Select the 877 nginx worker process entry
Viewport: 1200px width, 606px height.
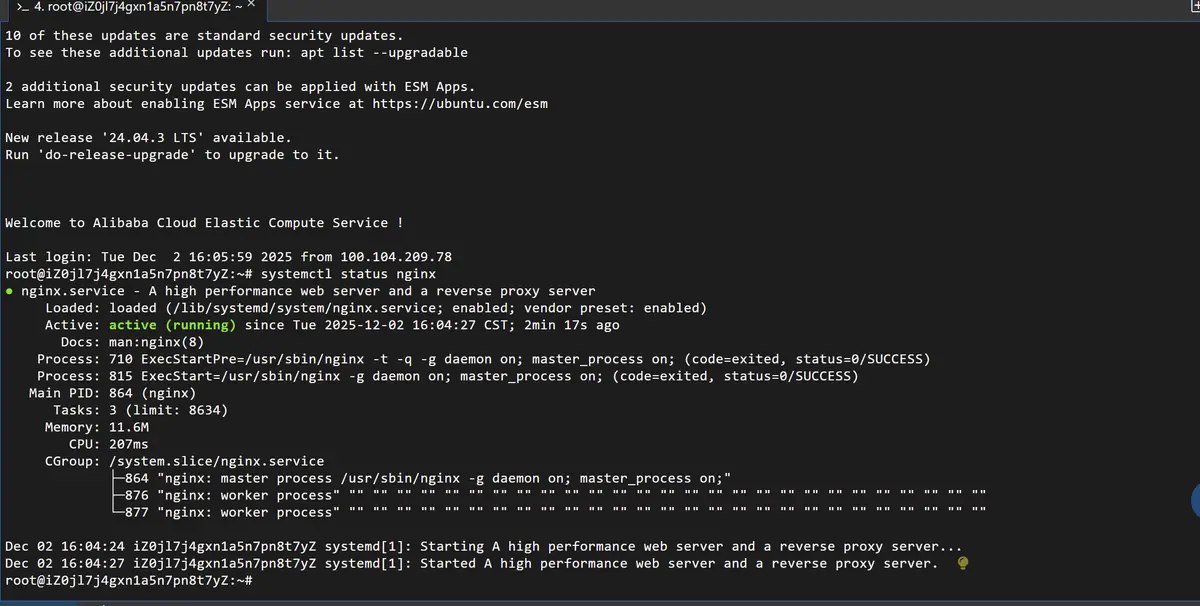tap(232, 512)
